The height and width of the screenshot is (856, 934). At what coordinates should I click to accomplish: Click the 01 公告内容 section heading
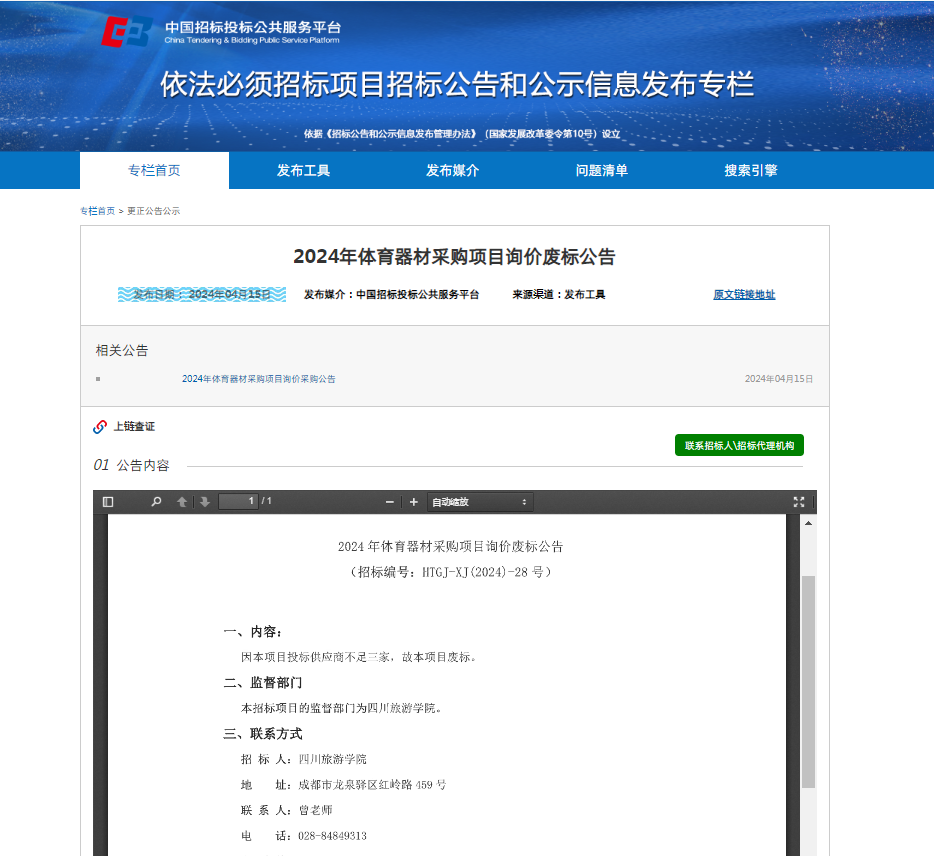pyautogui.click(x=132, y=465)
